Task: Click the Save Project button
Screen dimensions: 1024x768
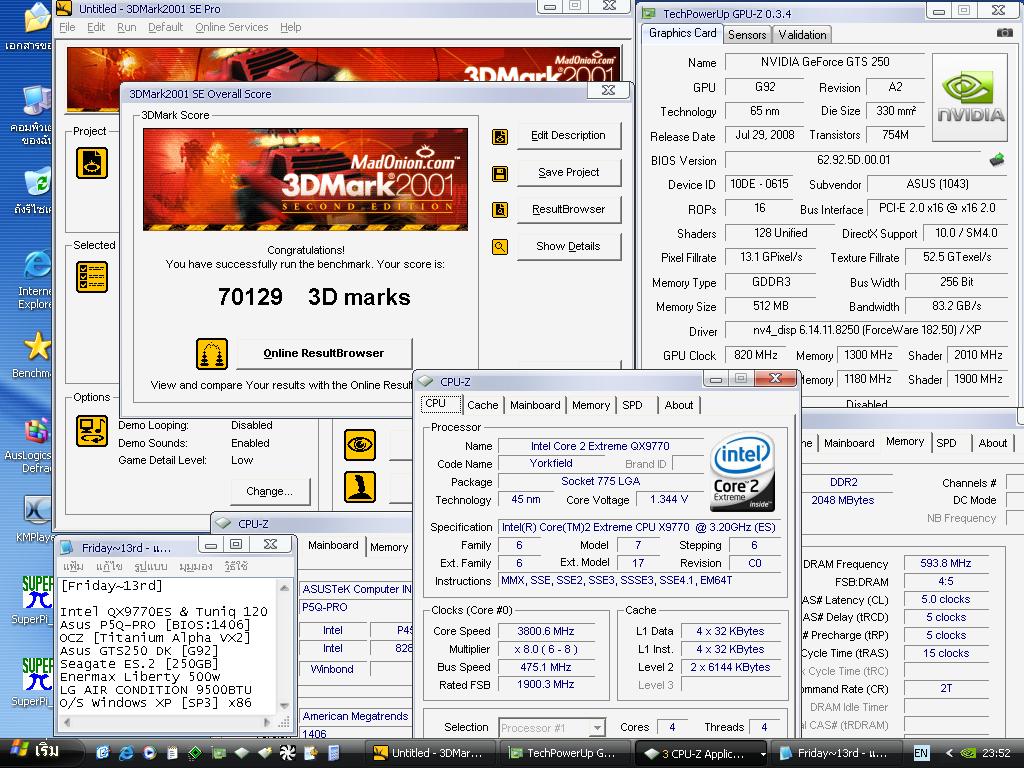Action: click(x=568, y=172)
